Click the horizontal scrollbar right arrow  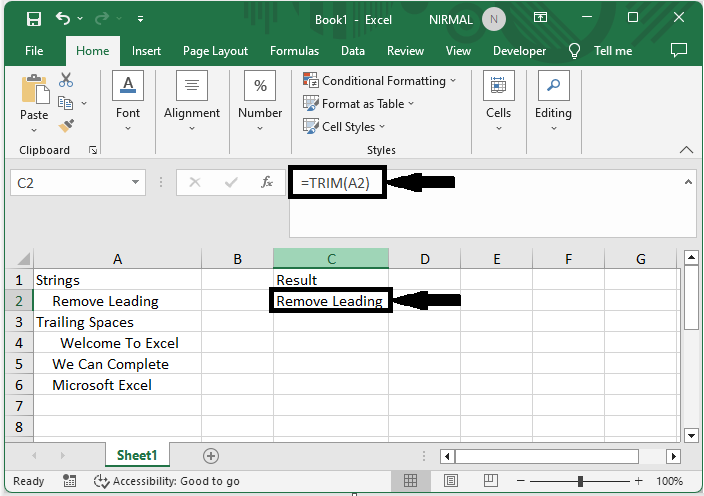(x=673, y=457)
